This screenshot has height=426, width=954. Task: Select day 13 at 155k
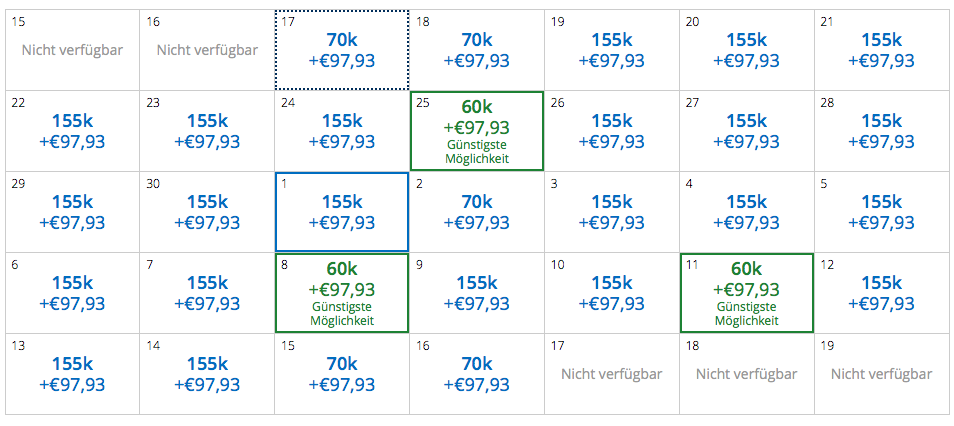pos(72,374)
